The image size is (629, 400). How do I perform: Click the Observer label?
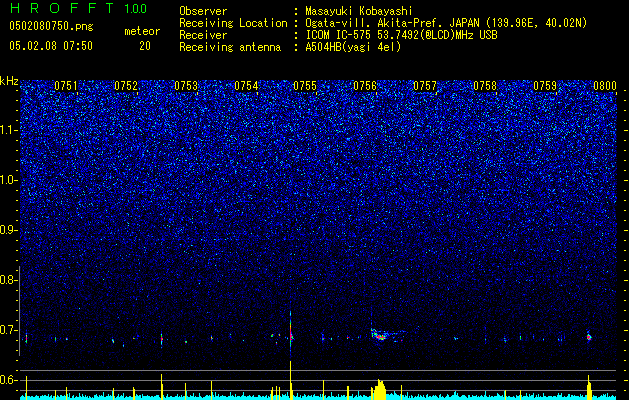203,11
